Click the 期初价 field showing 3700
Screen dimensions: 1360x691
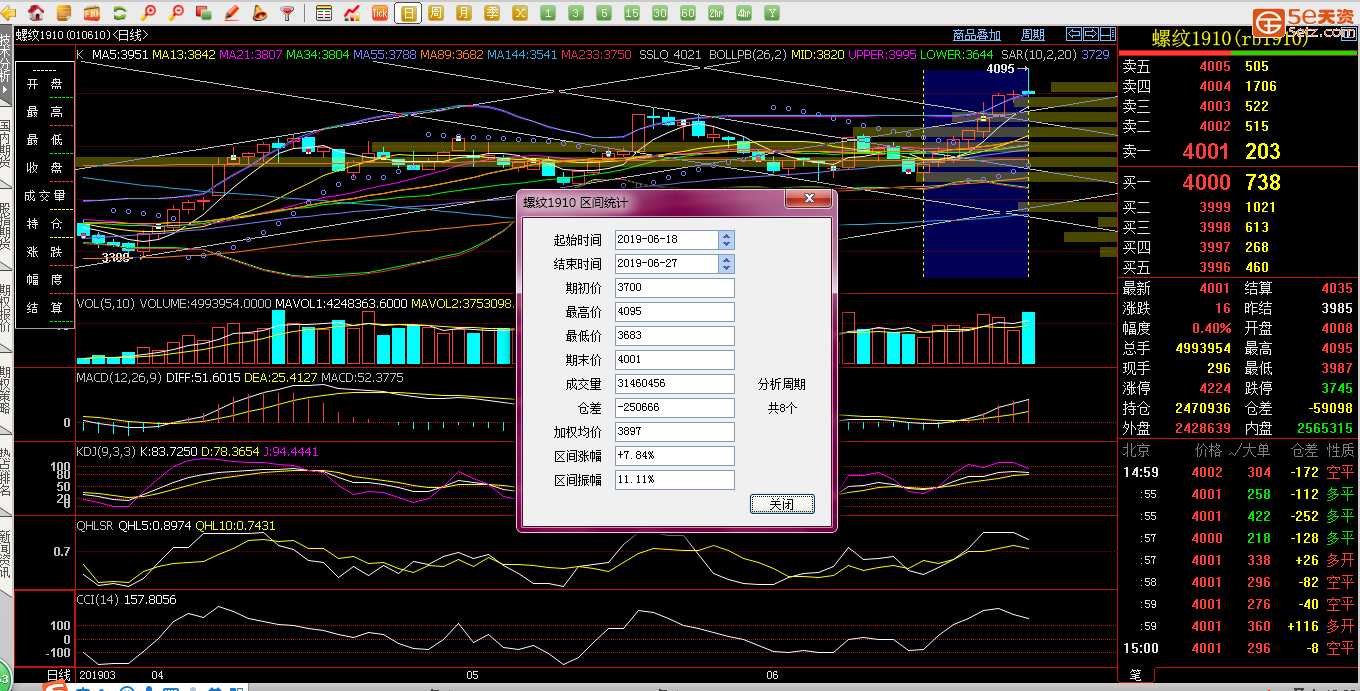click(x=675, y=288)
